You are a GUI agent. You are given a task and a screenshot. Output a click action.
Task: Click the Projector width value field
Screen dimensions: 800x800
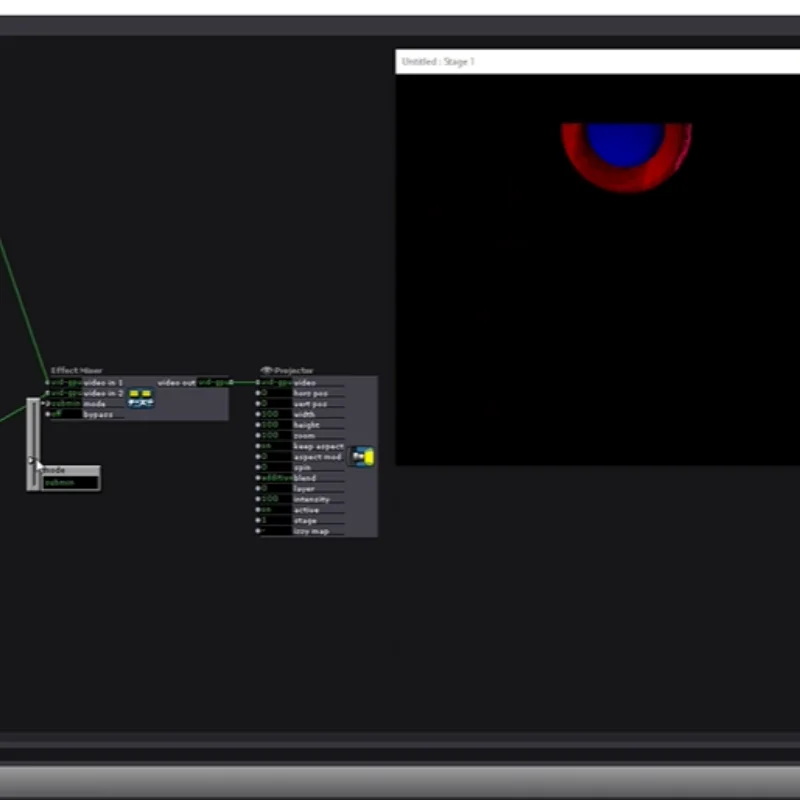(276, 414)
